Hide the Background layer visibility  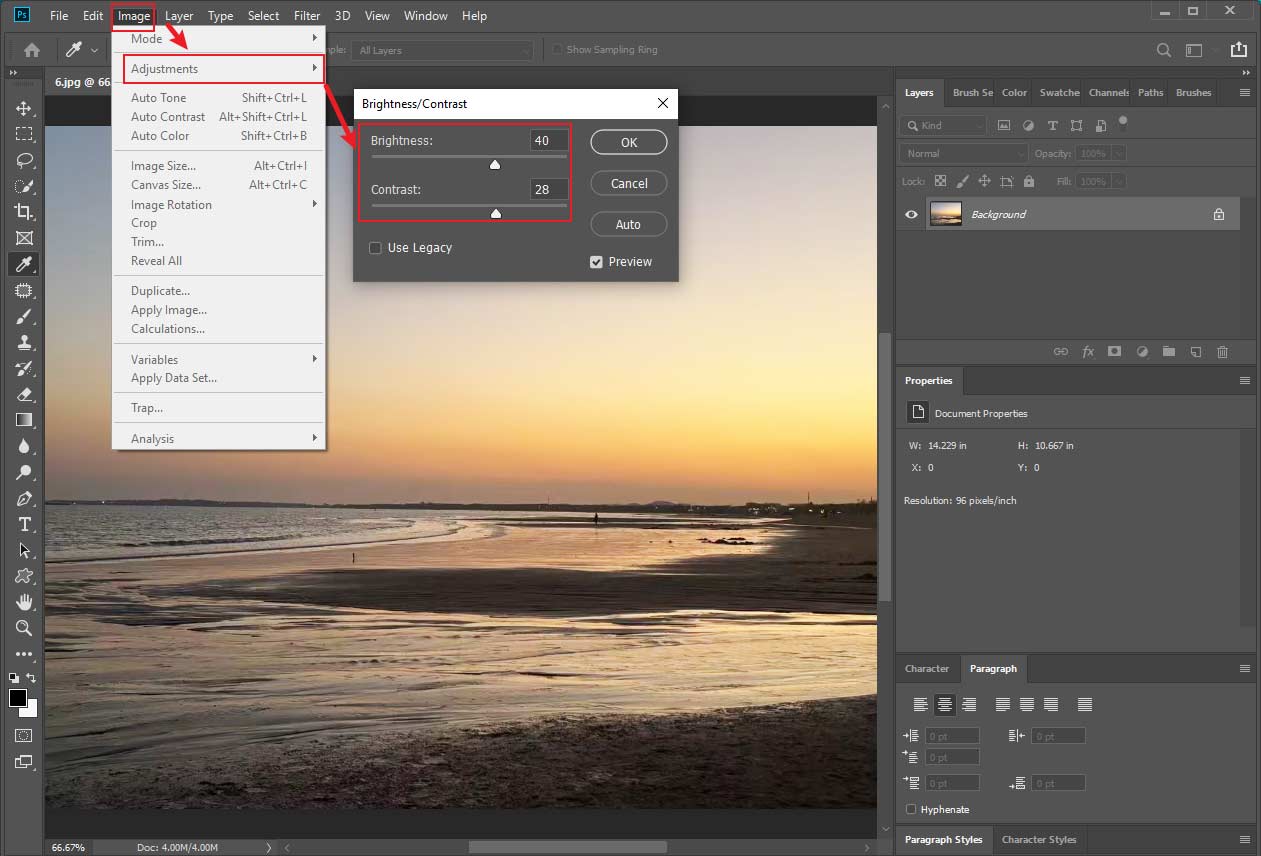pos(910,213)
